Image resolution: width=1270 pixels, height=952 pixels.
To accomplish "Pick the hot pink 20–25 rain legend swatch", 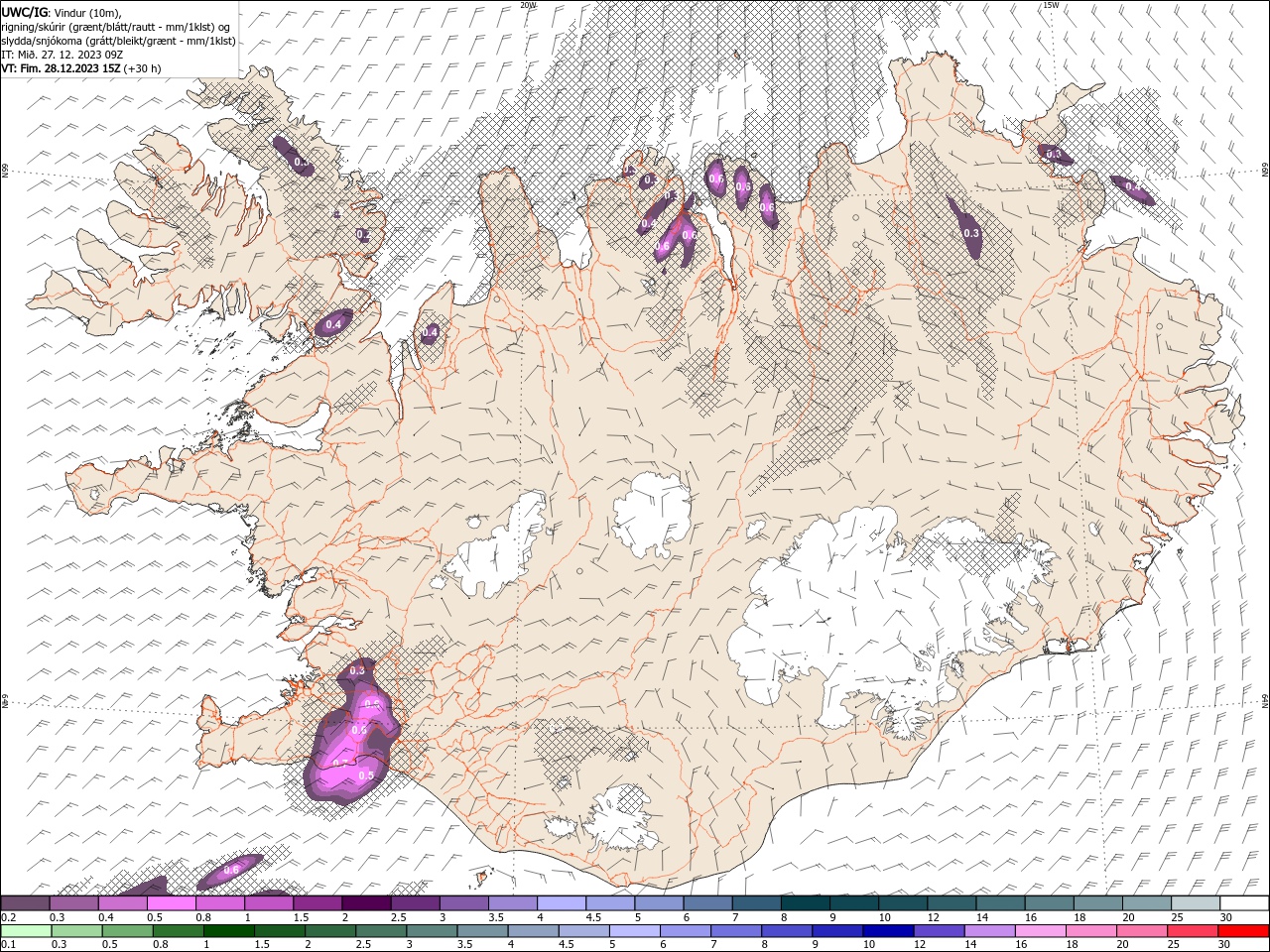I will (1141, 931).
